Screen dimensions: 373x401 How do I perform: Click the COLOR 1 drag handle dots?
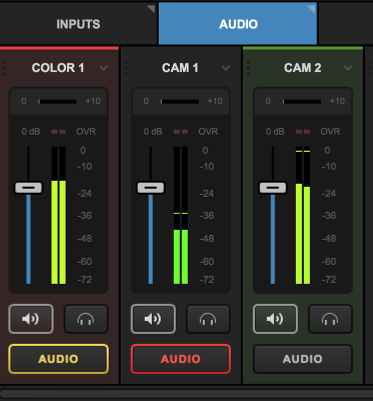click(x=4, y=68)
